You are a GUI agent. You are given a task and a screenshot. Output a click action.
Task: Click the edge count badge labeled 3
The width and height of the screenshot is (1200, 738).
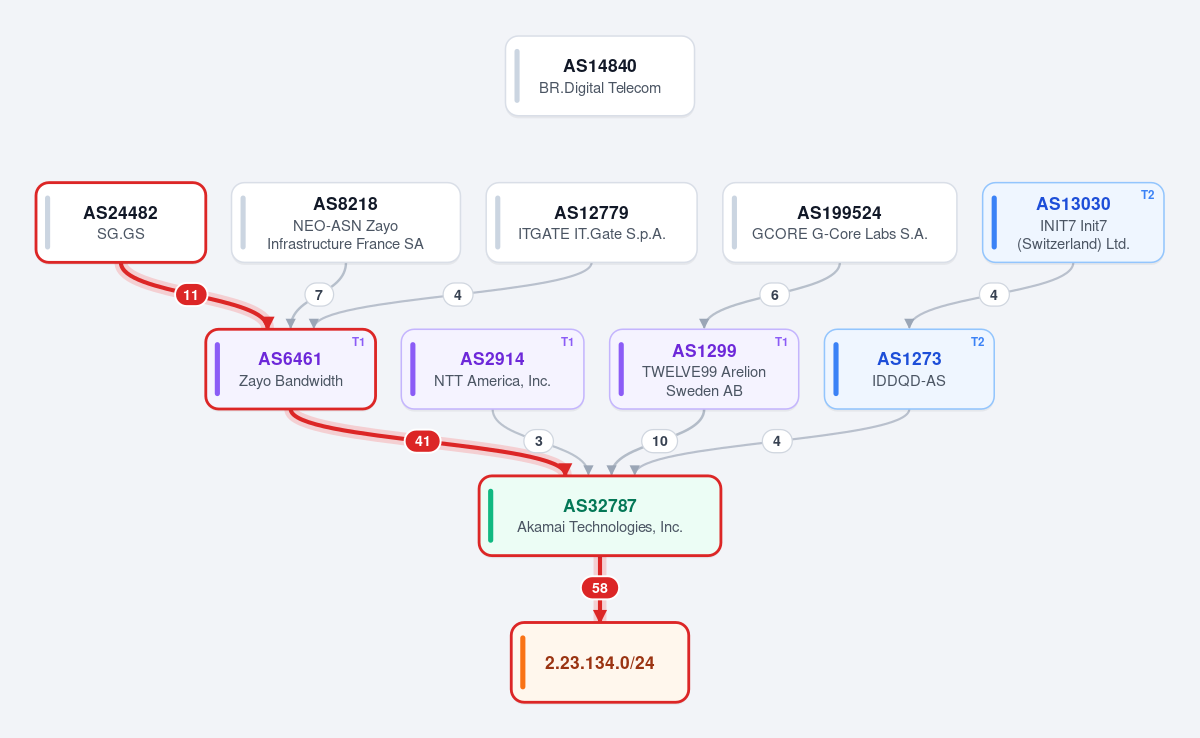[x=539, y=441]
